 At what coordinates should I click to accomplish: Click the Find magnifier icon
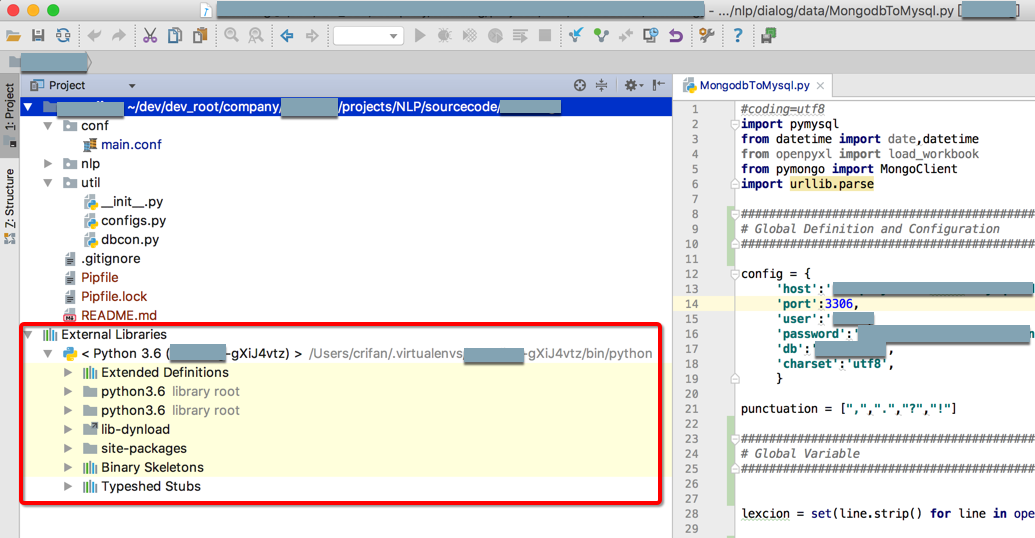tap(231, 36)
